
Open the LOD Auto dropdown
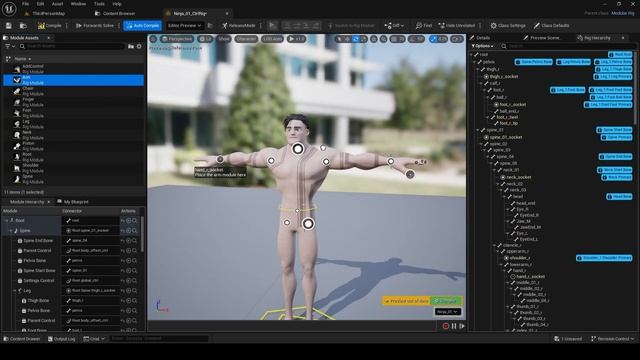[x=272, y=39]
